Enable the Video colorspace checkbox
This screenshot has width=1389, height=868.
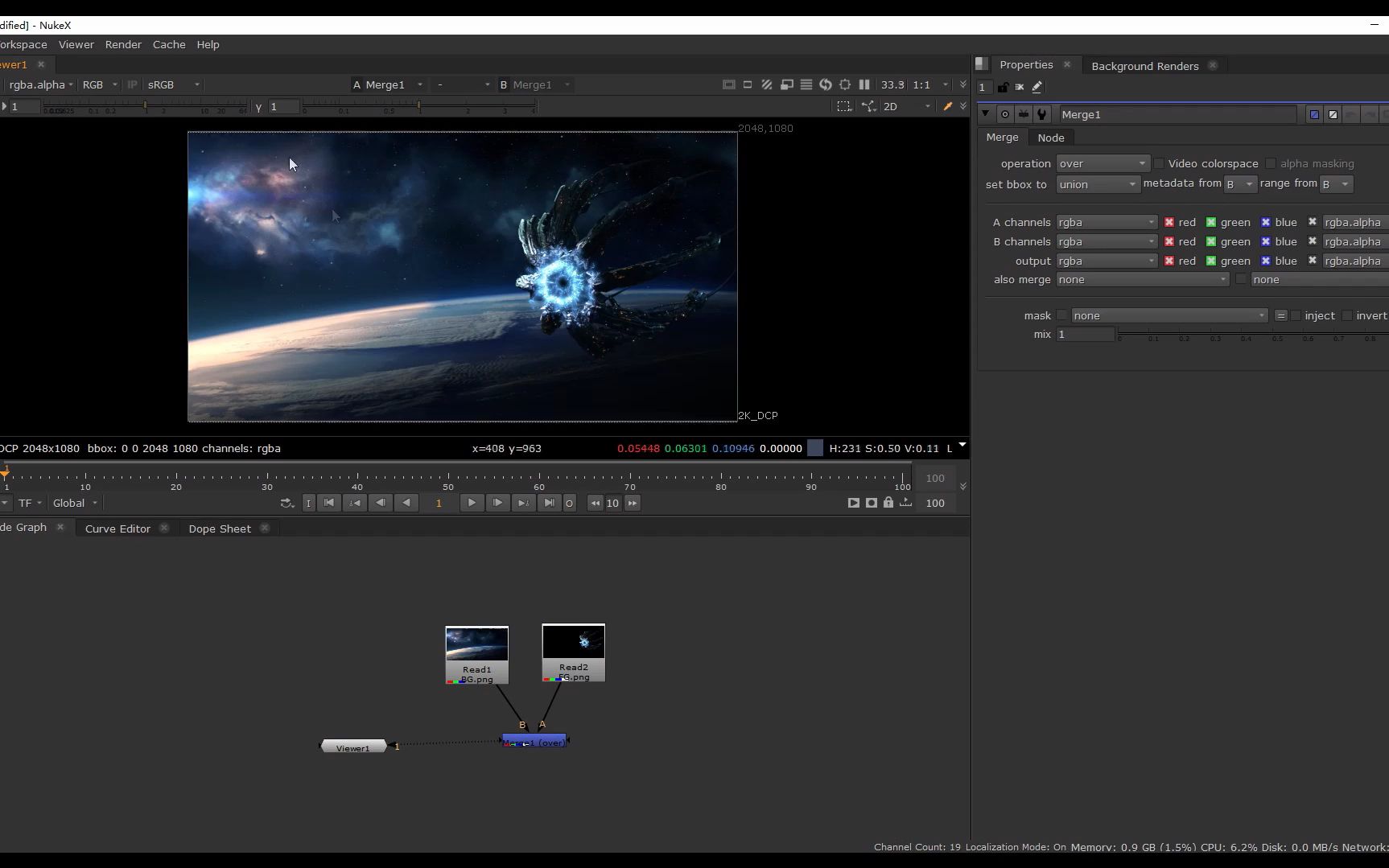coord(1159,163)
